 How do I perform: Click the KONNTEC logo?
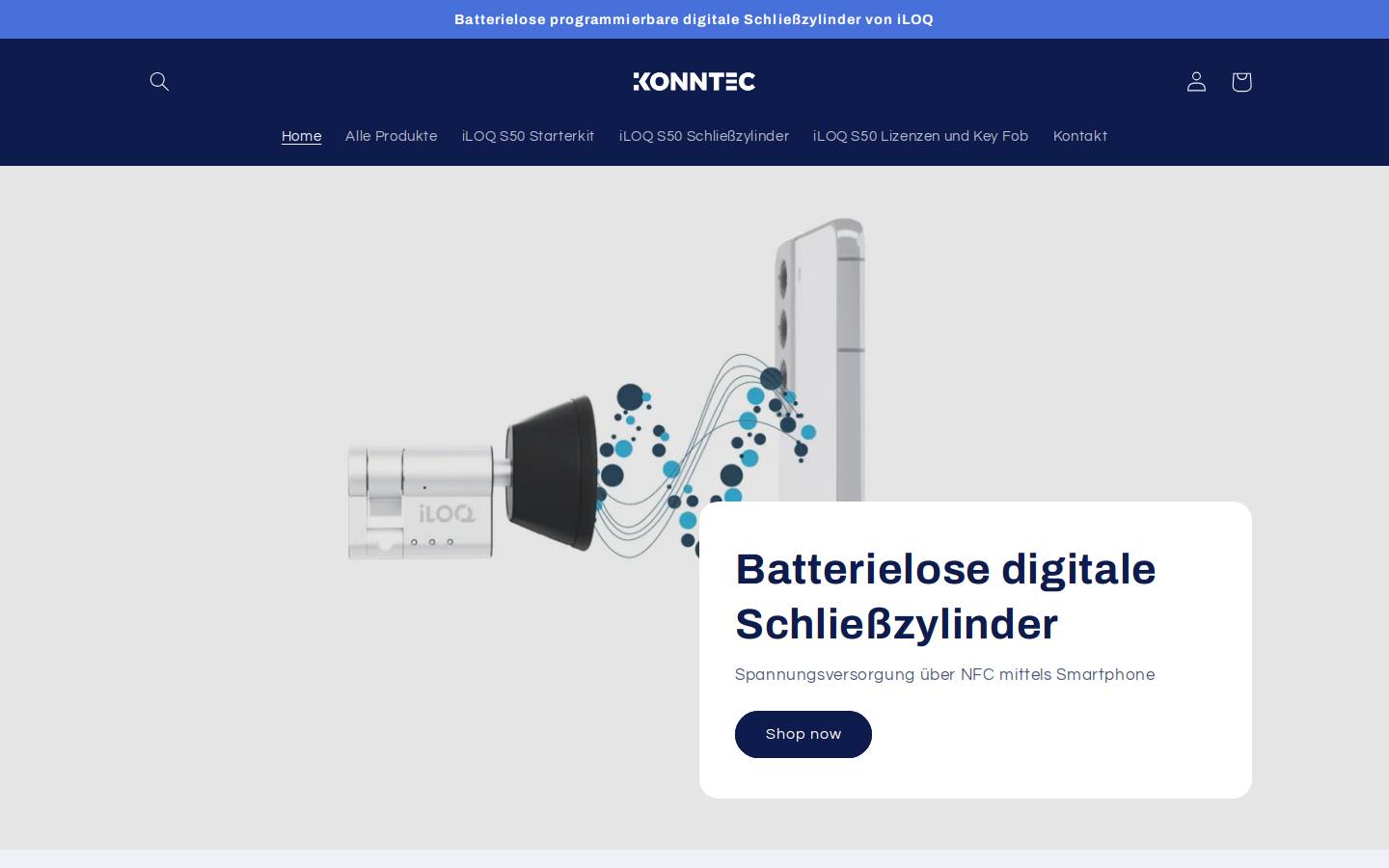click(694, 82)
